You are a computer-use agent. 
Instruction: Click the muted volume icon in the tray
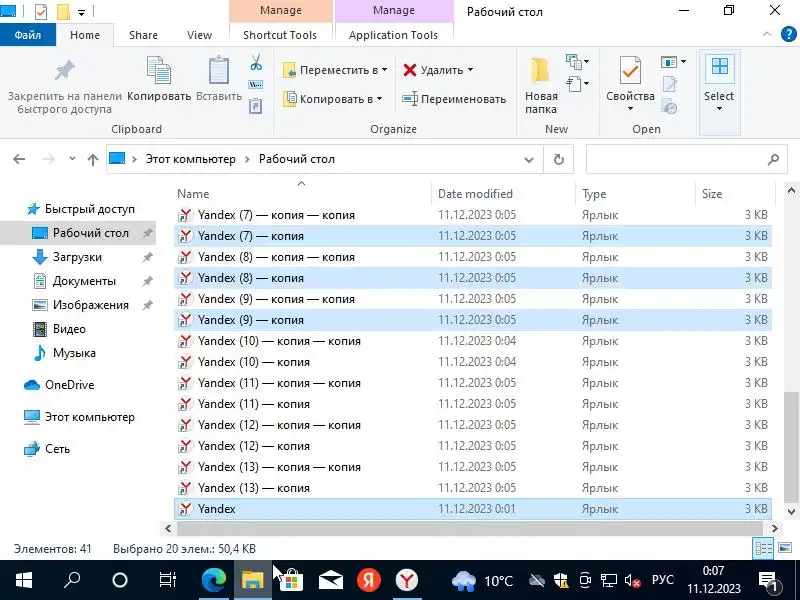(633, 581)
